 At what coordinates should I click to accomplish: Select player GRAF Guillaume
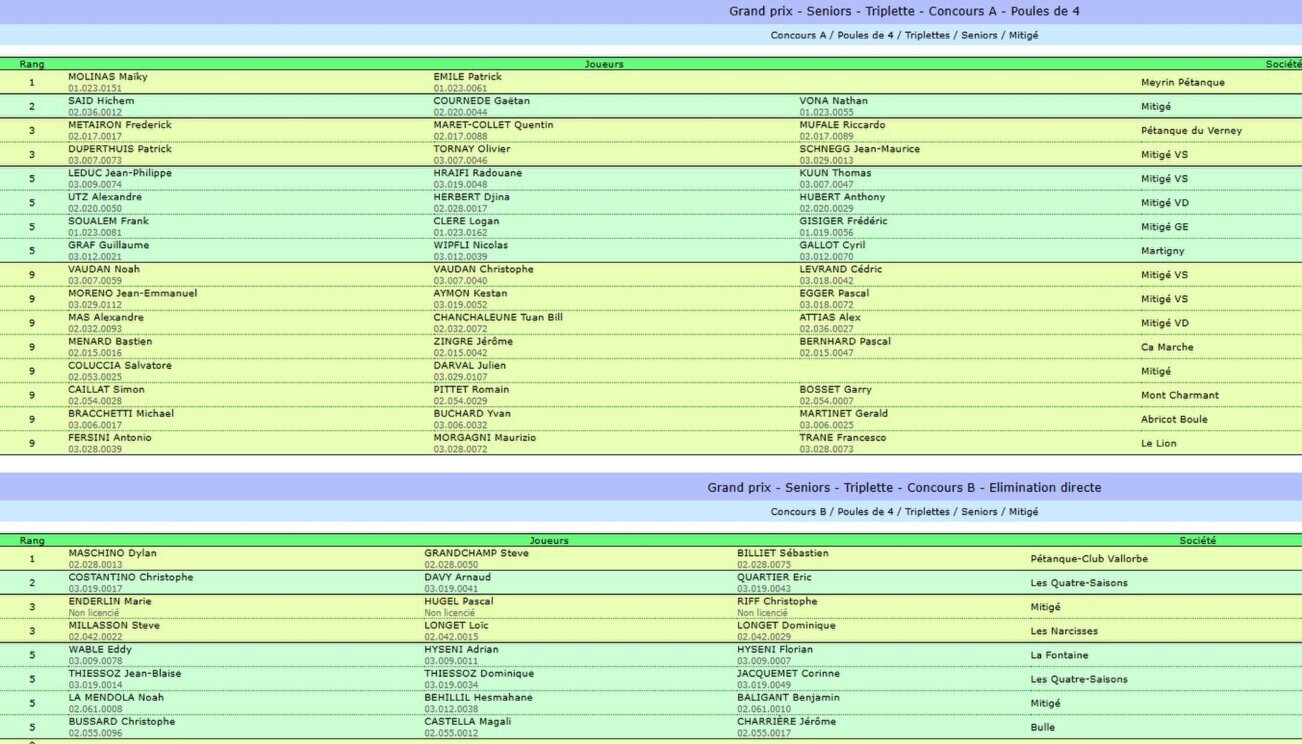coord(108,245)
